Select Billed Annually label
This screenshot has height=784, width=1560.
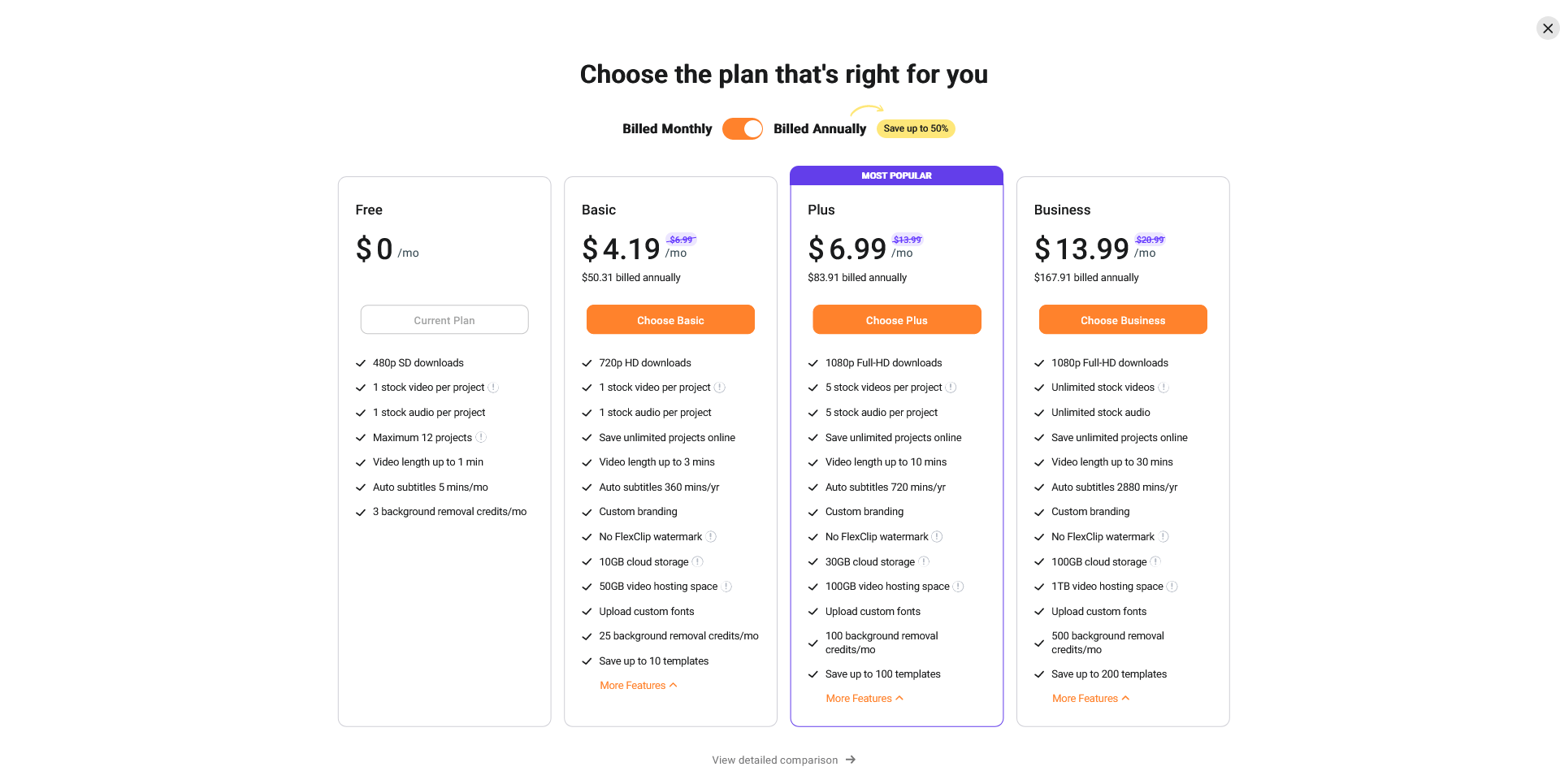coord(820,128)
